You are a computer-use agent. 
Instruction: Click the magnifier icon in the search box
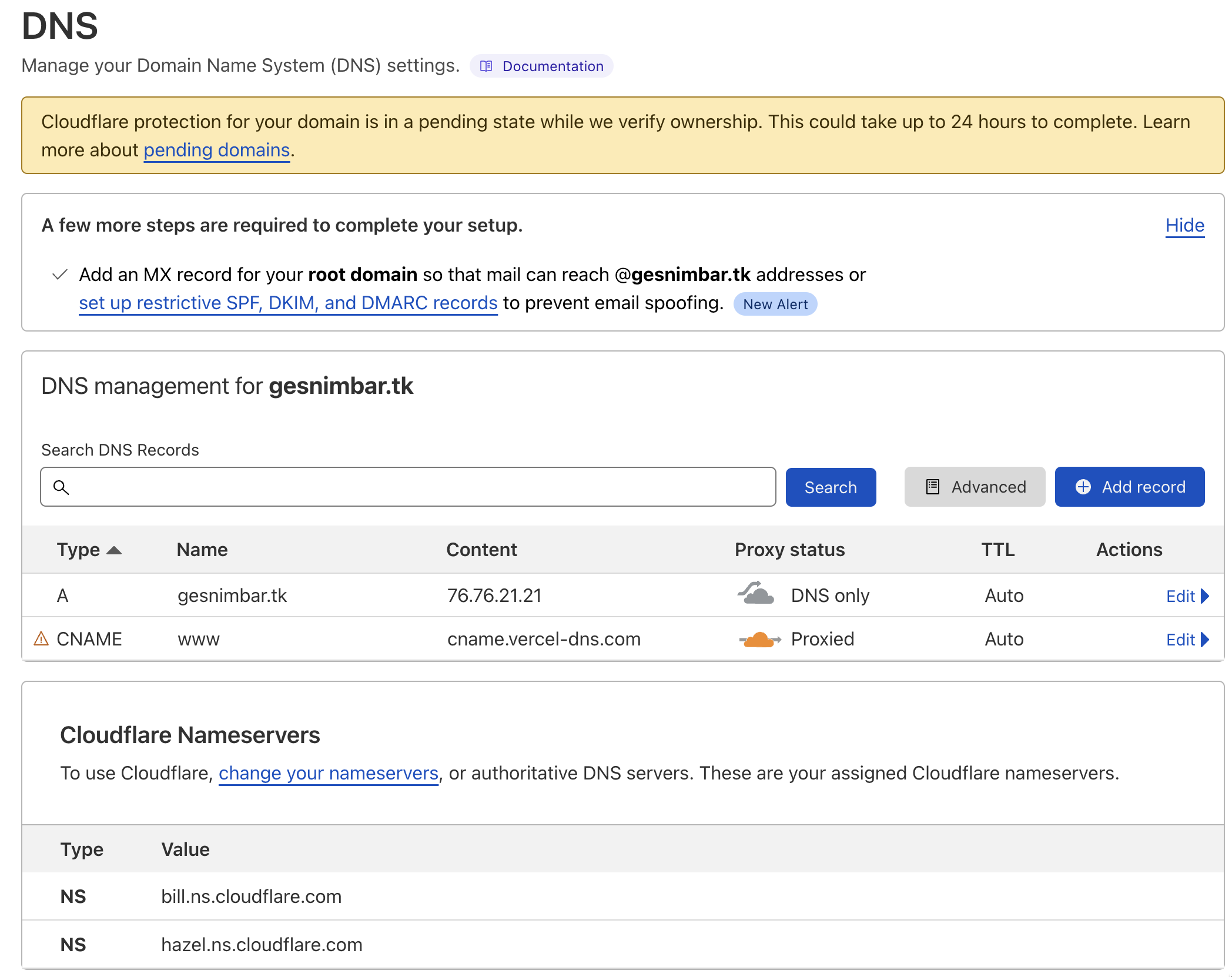[x=62, y=487]
